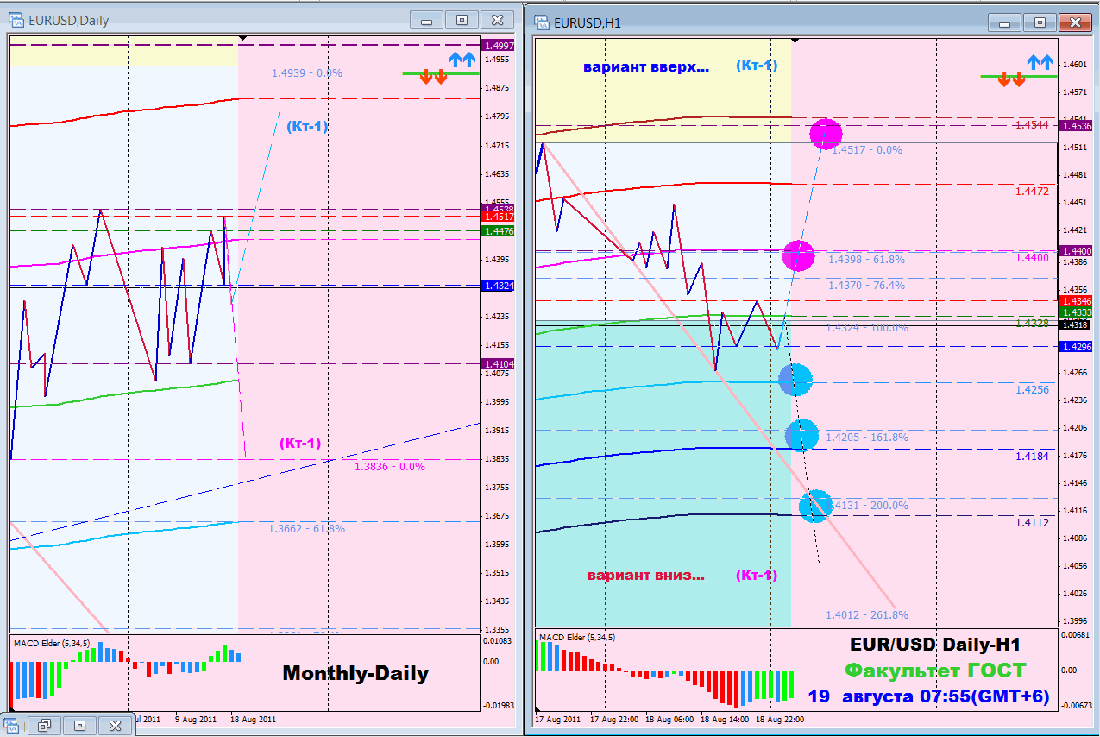Click Fibonacci label '1.4398 - 61.8%'
This screenshot has height=737, width=1100.
867,259
